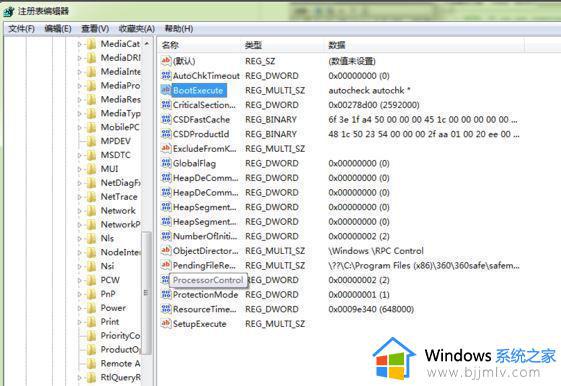Expand the RtlQueryR tree node arrow
Viewport: 561px width, 386px height.
(x=79, y=377)
